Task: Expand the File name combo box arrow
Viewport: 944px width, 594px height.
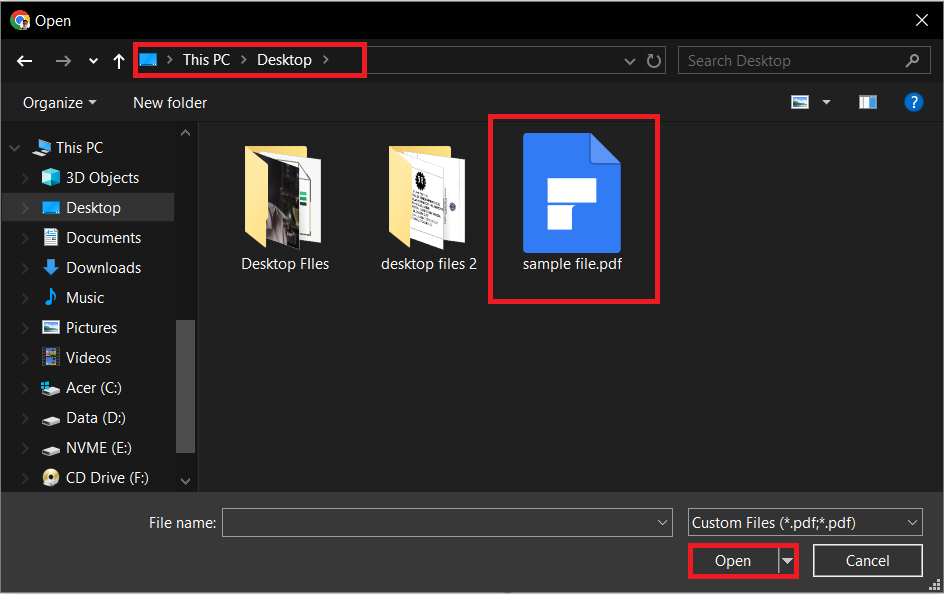Action: 661,522
